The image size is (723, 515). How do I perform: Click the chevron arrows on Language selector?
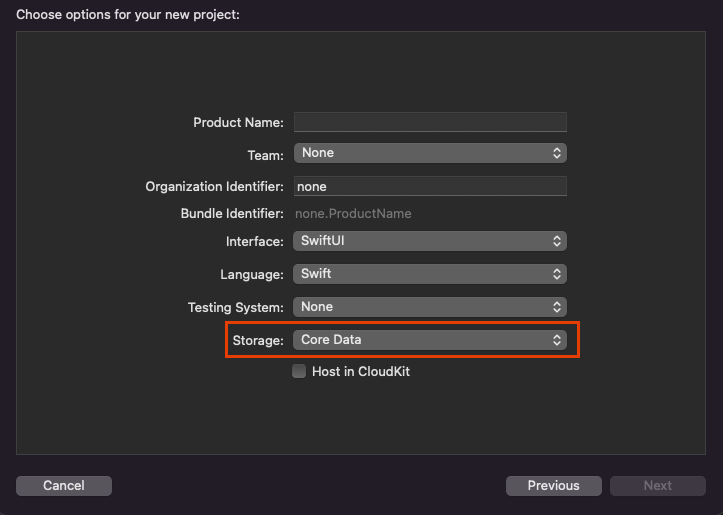[x=557, y=274]
